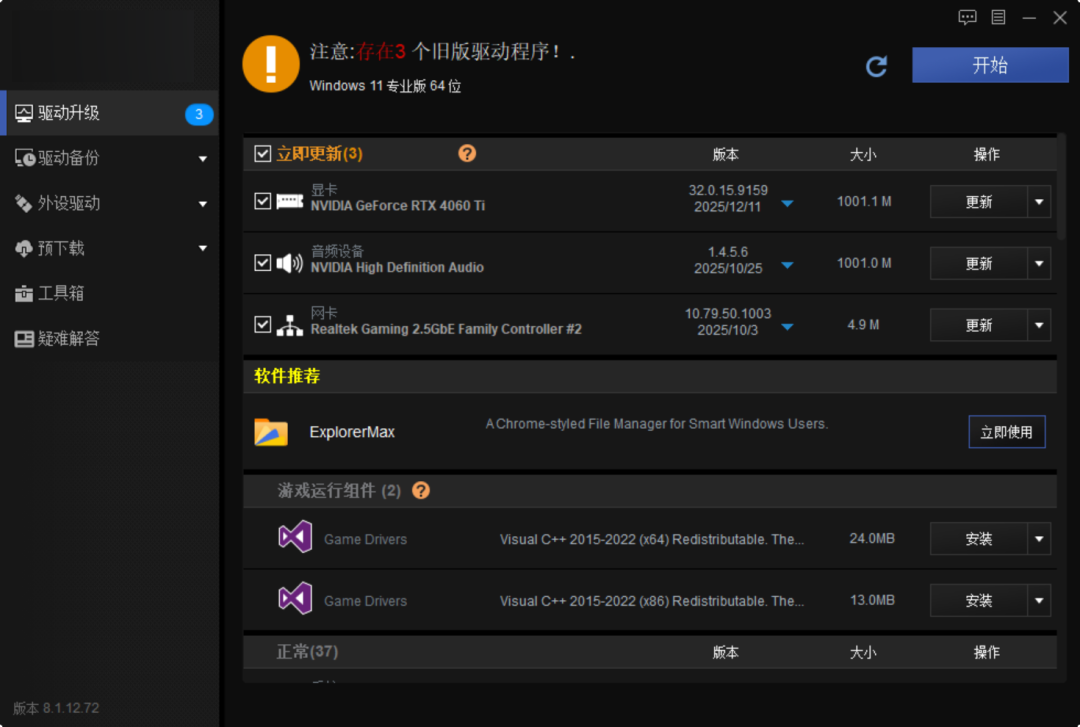Click 更新 for NVIDIA High Definition Audio
The image size is (1080, 727).
(x=979, y=263)
